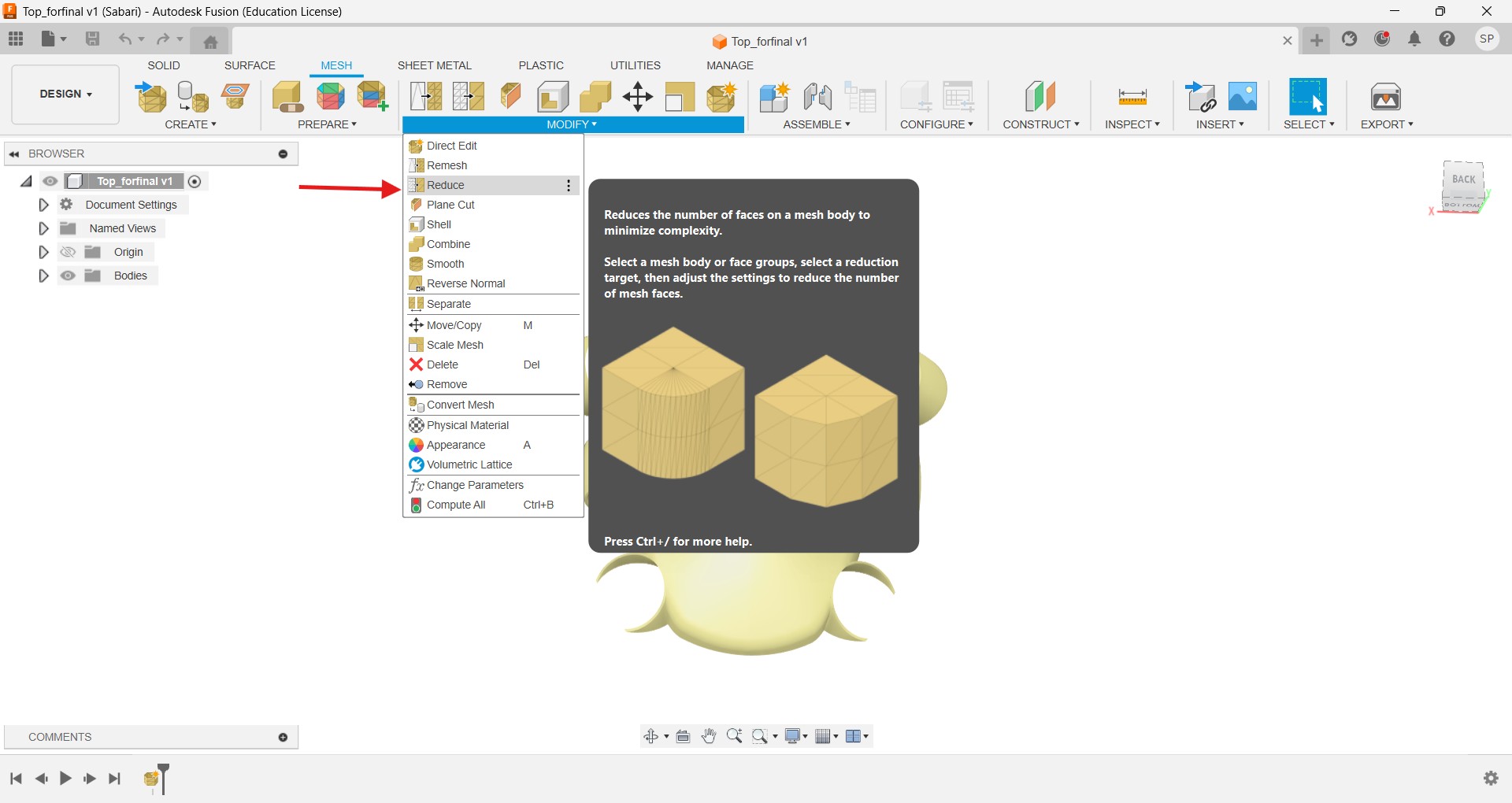The width and height of the screenshot is (1512, 803).
Task: Open the CREATE panel dropdown
Action: tap(191, 124)
